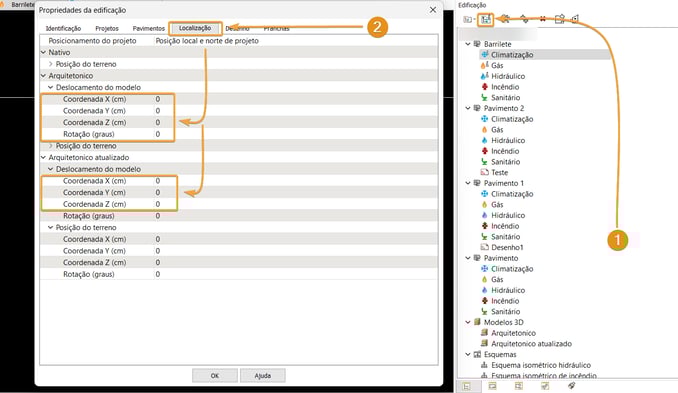Screen dimensions: 678x393
Task: Click the last icon in the Edificação toolbar
Action: click(575, 19)
